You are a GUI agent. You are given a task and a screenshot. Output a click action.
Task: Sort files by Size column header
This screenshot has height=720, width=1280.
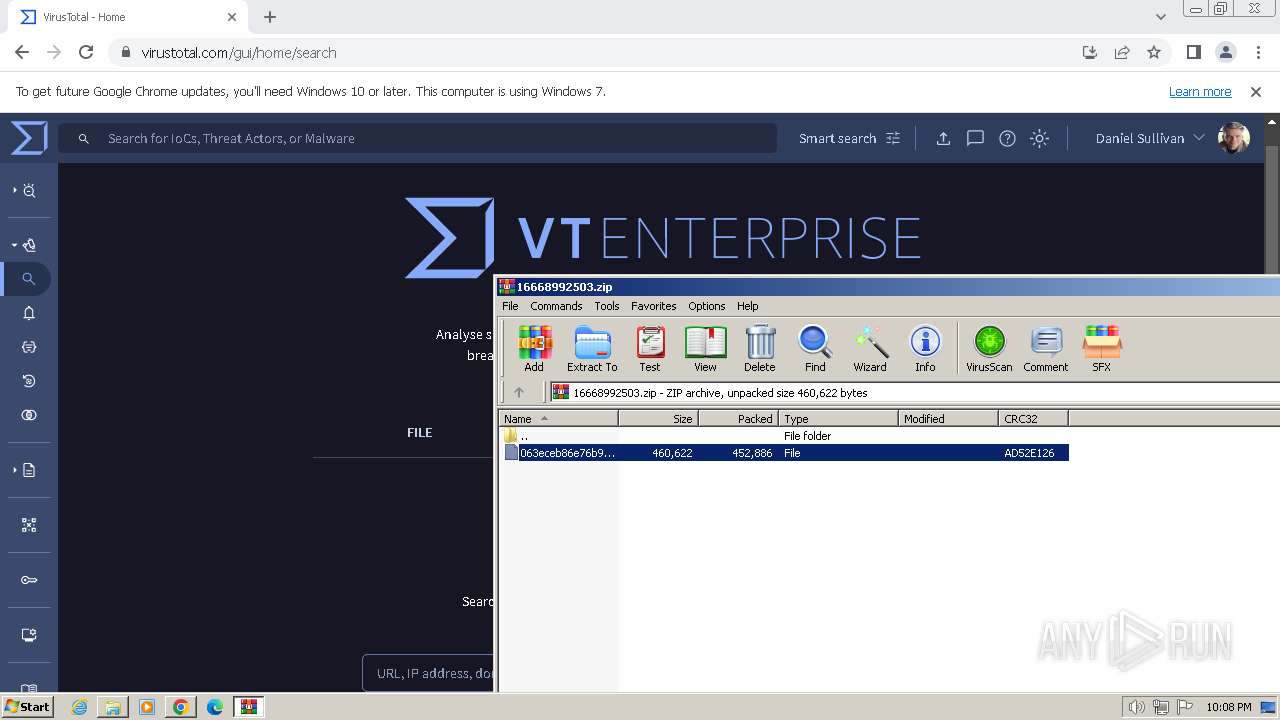tap(658, 419)
